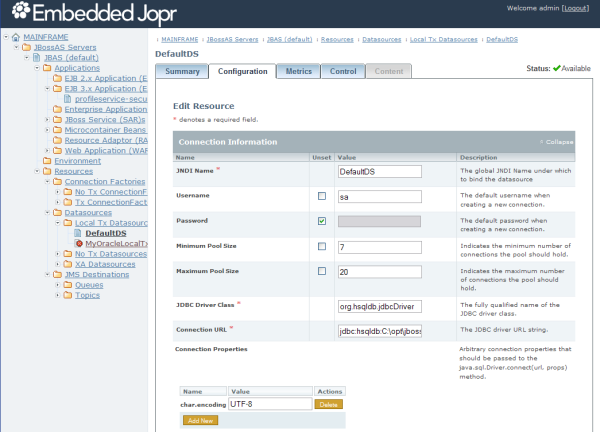Click the Minimum Pool Size value field
This screenshot has height=432, width=600.
click(380, 247)
